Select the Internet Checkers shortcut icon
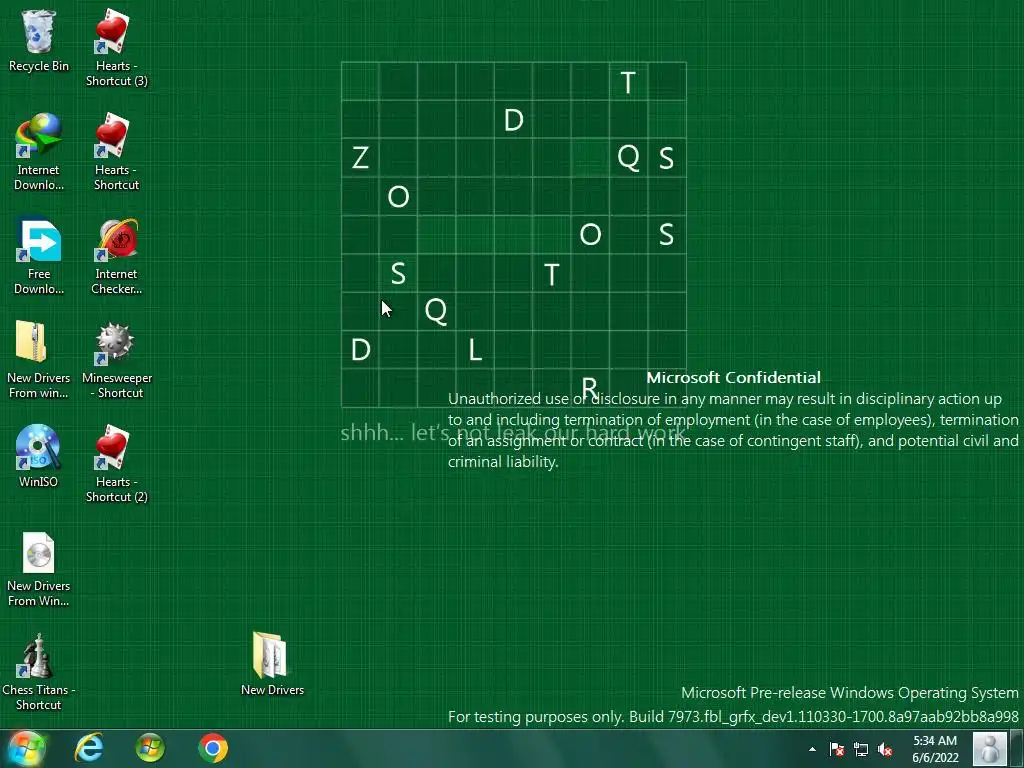Screen dimensions: 1024x768 [116, 256]
